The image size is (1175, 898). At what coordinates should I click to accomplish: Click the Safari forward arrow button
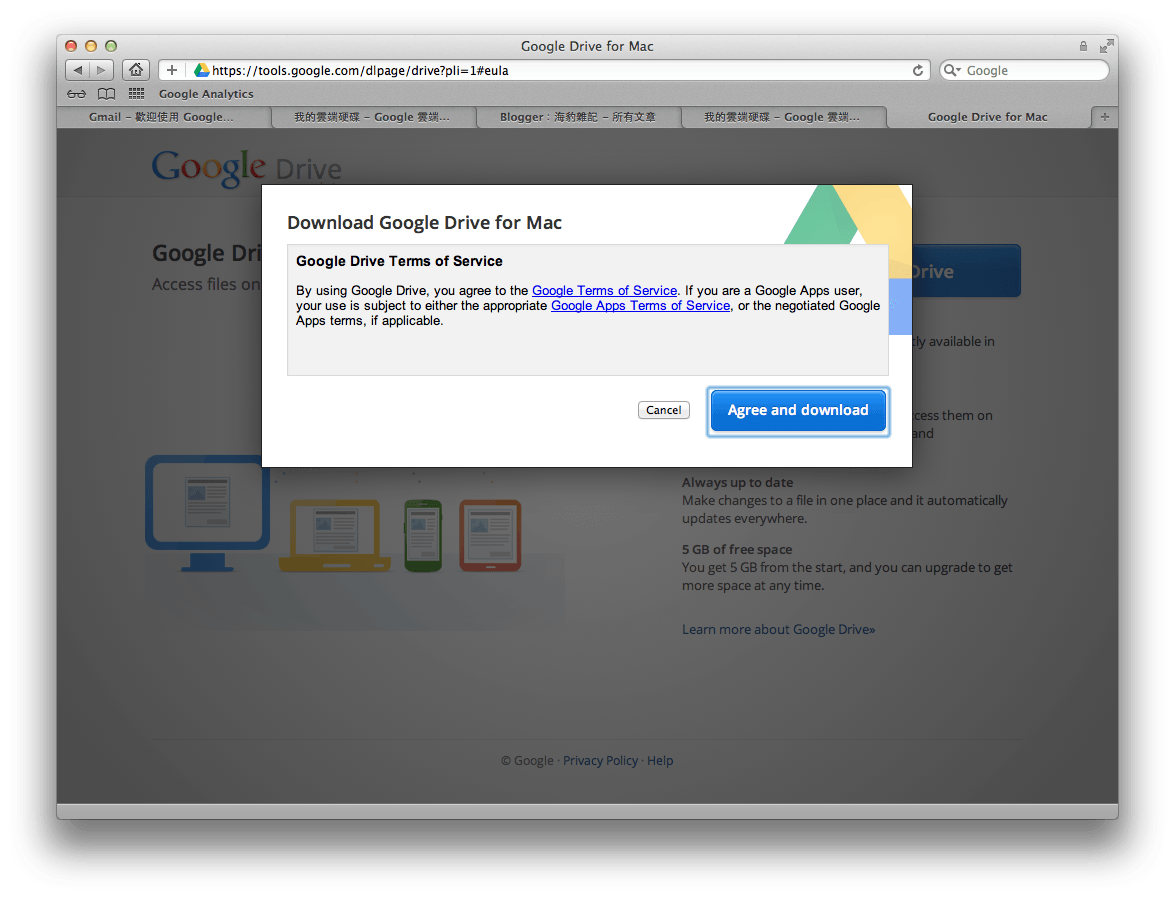102,70
